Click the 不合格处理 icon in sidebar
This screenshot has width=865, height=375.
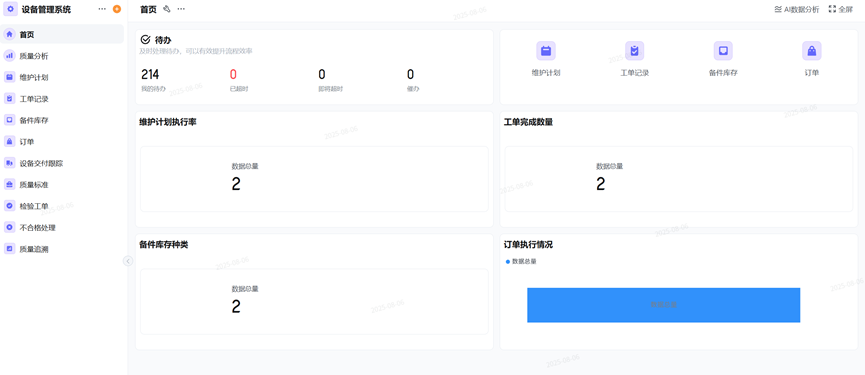point(9,228)
